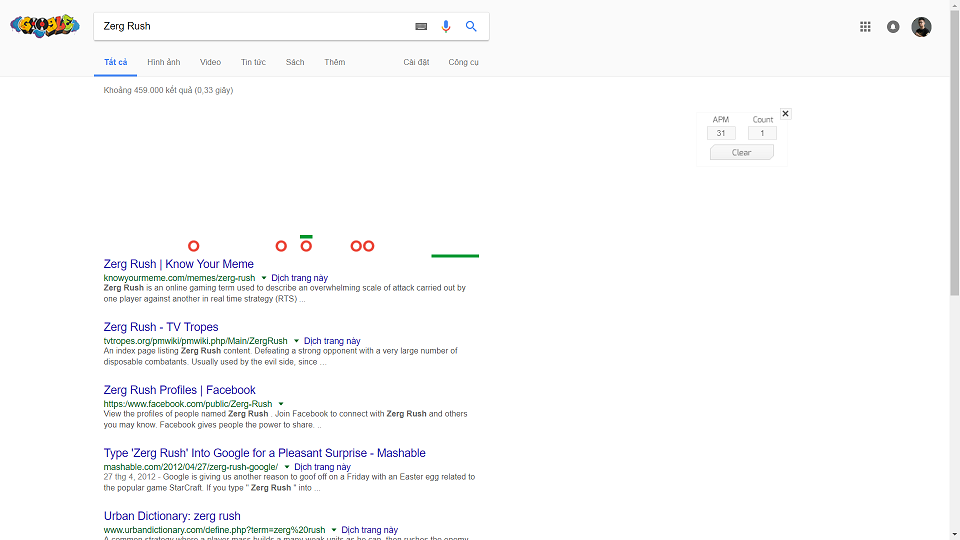The height and width of the screenshot is (540, 960).
Task: Switch to the Tin tức tab
Action: click(253, 62)
